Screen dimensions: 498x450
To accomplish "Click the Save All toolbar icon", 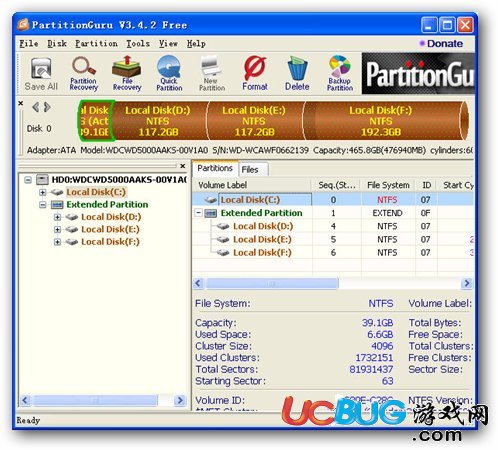I will (41, 74).
